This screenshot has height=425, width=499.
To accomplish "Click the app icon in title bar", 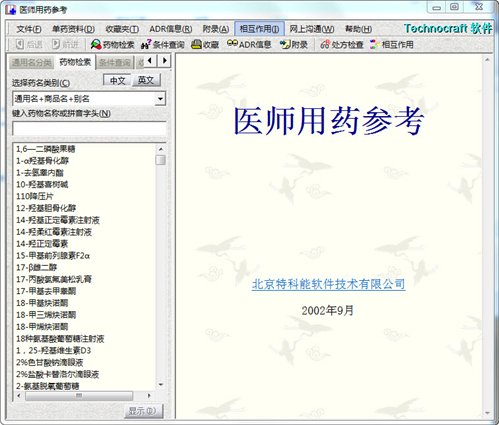I will click(x=10, y=9).
